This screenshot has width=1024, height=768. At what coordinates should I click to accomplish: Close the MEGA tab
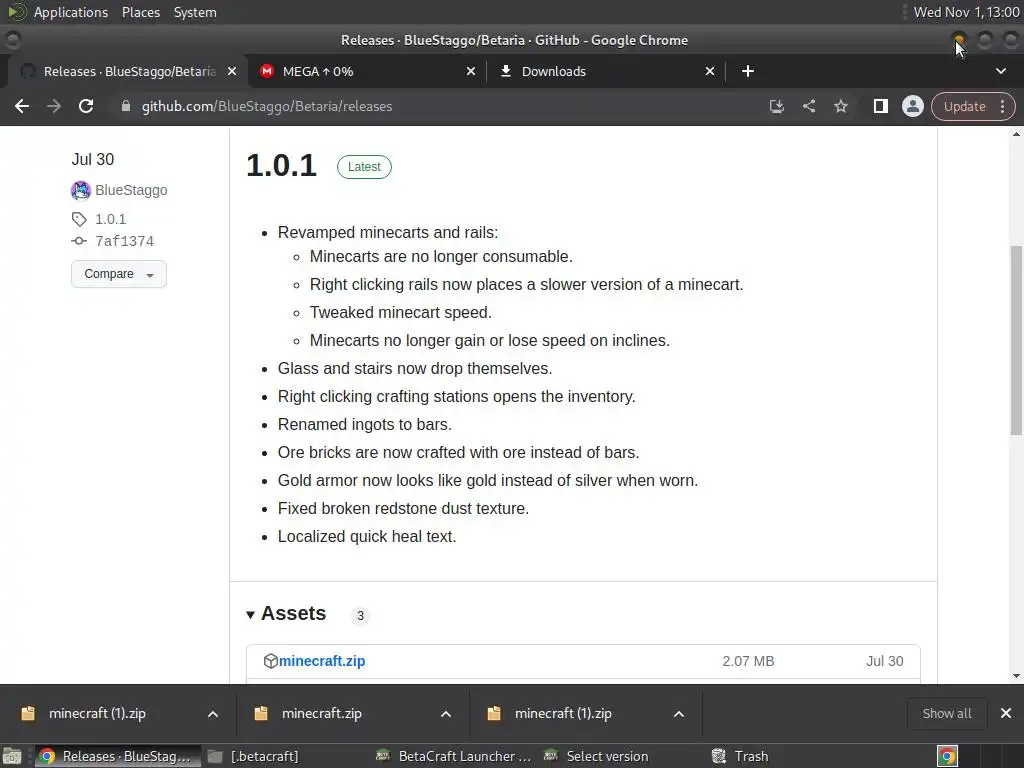coord(470,71)
